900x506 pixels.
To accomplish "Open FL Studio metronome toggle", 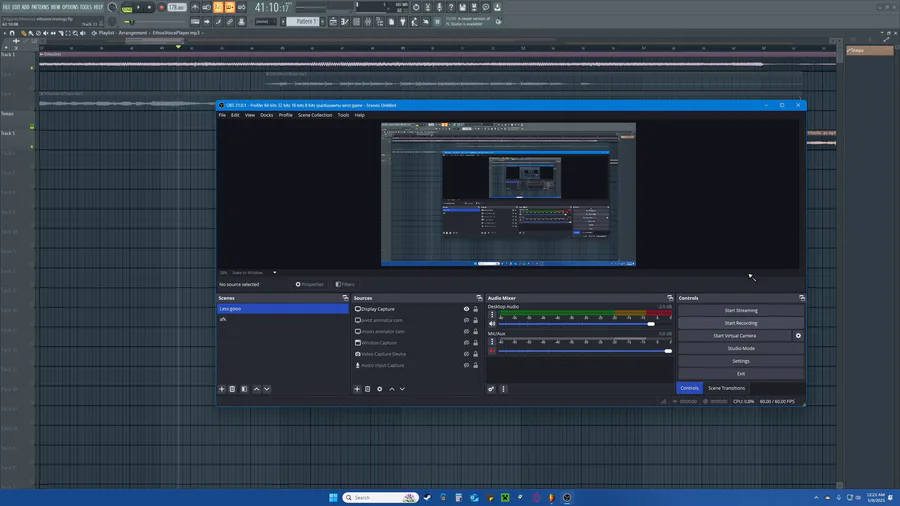I will click(195, 7).
